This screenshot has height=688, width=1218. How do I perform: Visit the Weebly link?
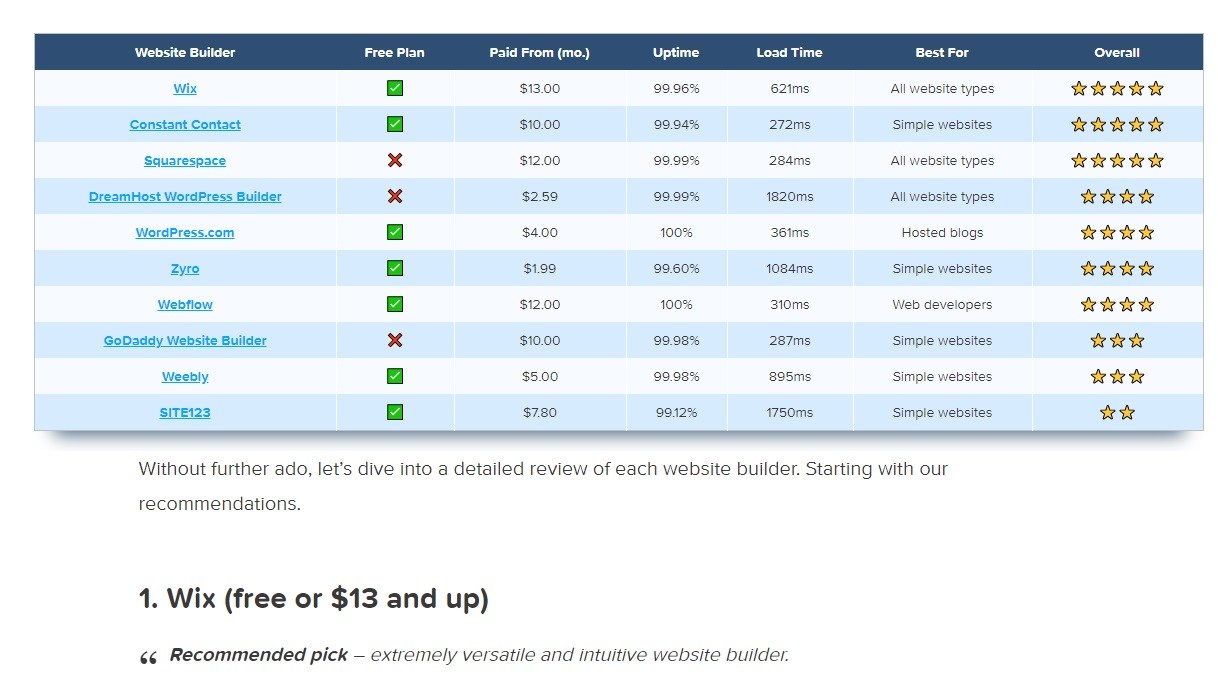tap(185, 377)
